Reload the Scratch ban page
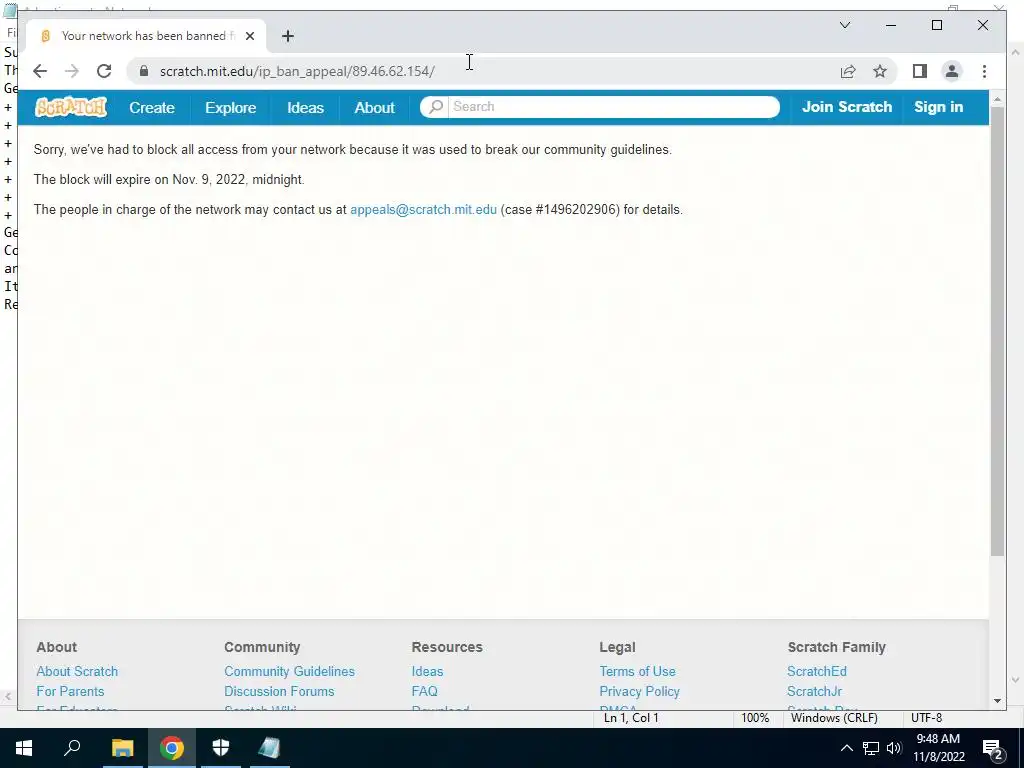The width and height of the screenshot is (1024, 768). pos(104,71)
